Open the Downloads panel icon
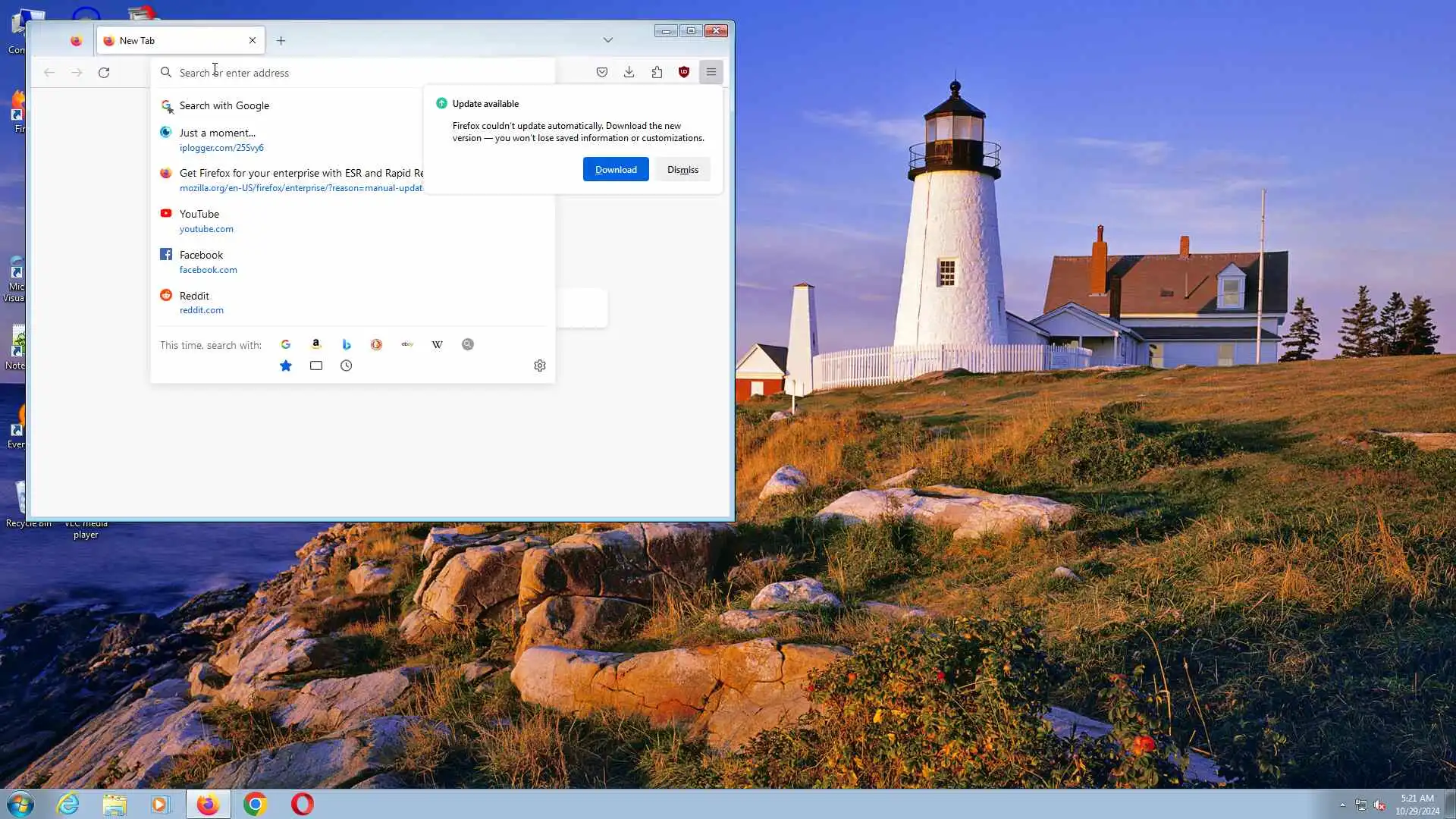This screenshot has height=819, width=1456. pos(629,72)
